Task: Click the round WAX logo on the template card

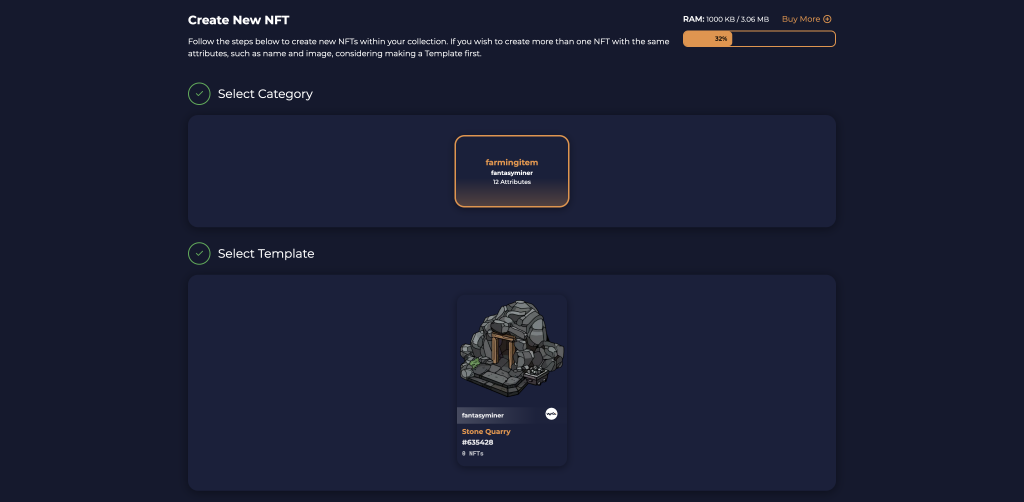Action: pos(551,414)
